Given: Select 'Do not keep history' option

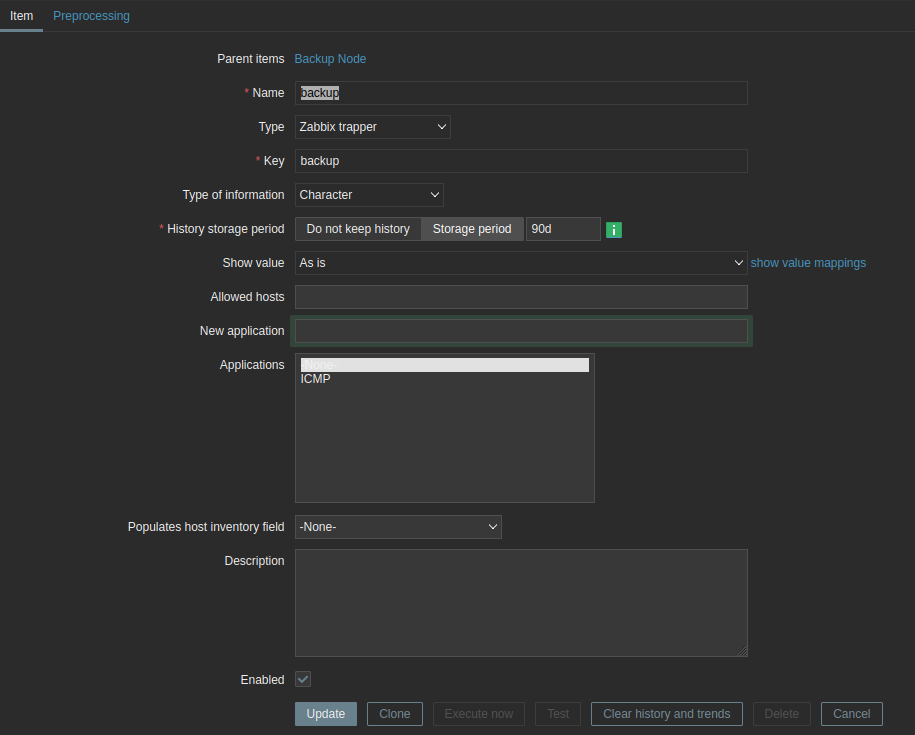Looking at the screenshot, I should click(358, 229).
